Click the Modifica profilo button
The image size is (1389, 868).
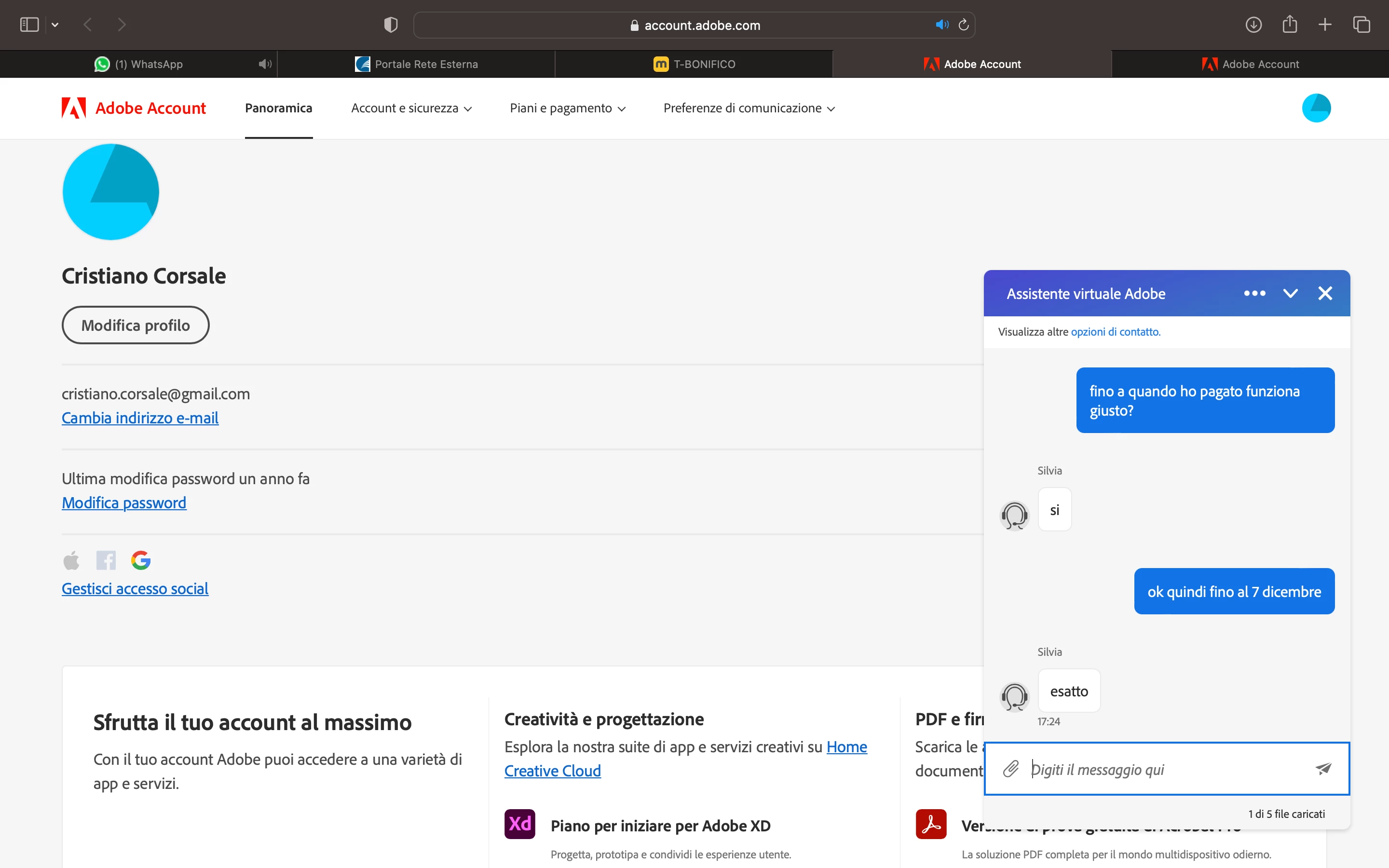click(136, 325)
